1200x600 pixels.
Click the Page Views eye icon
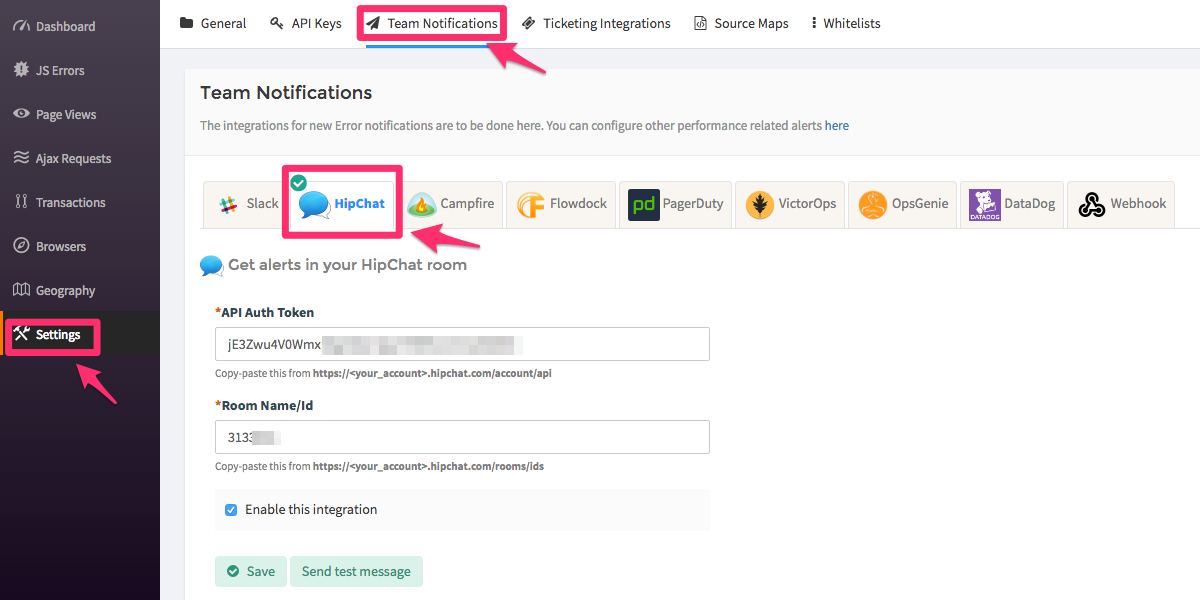pos(20,114)
